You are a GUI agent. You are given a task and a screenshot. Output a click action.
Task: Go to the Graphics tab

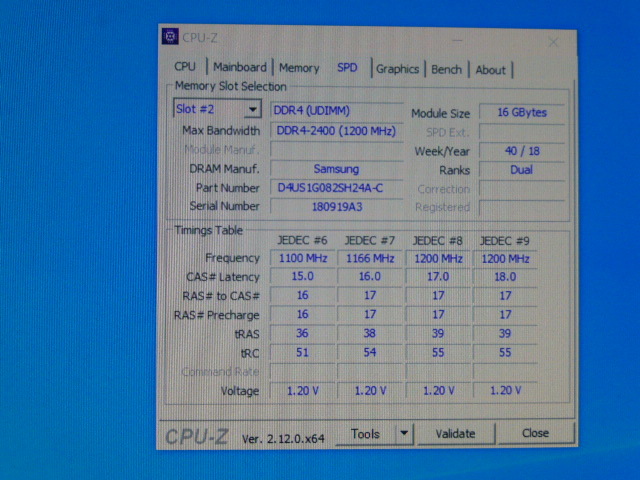[x=398, y=69]
